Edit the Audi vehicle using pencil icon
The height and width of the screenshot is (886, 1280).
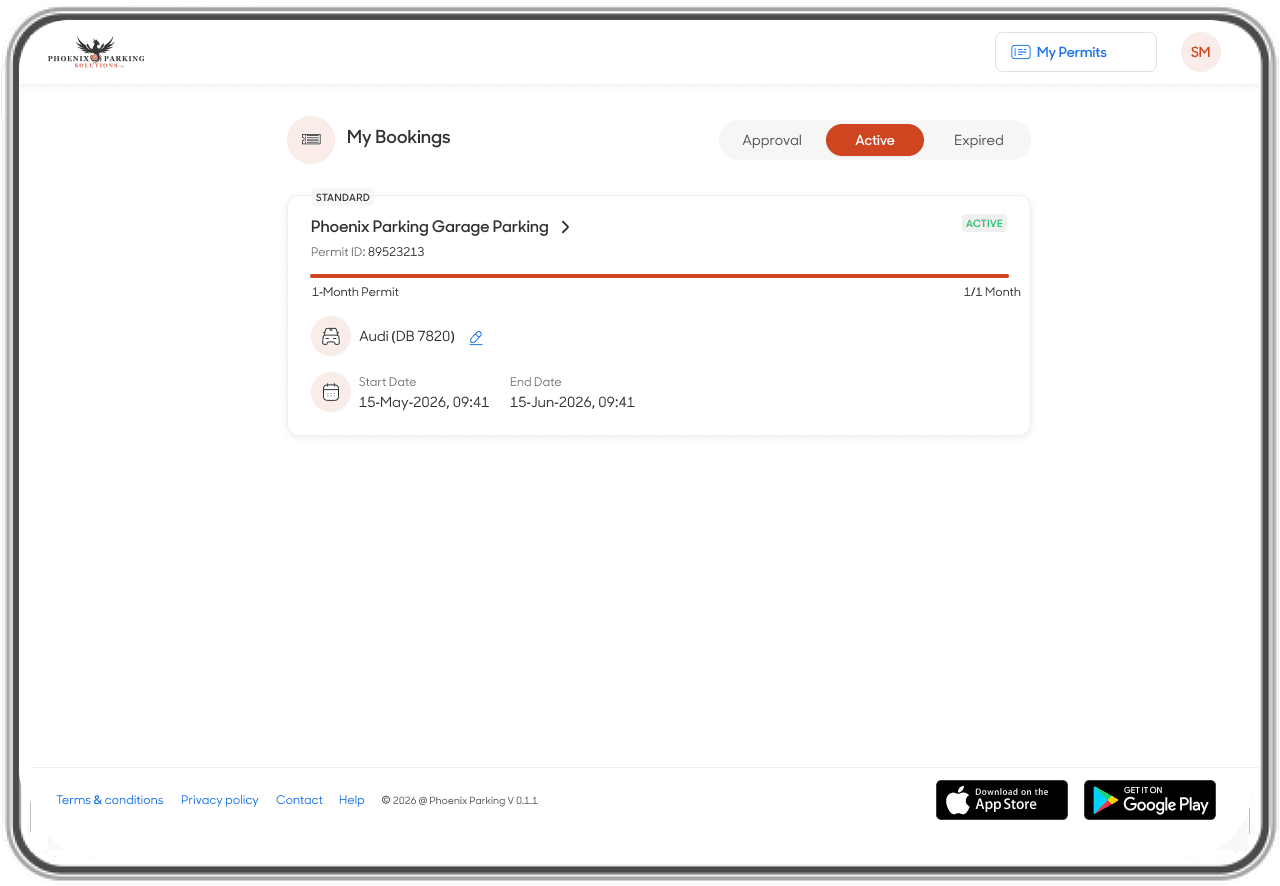point(476,337)
